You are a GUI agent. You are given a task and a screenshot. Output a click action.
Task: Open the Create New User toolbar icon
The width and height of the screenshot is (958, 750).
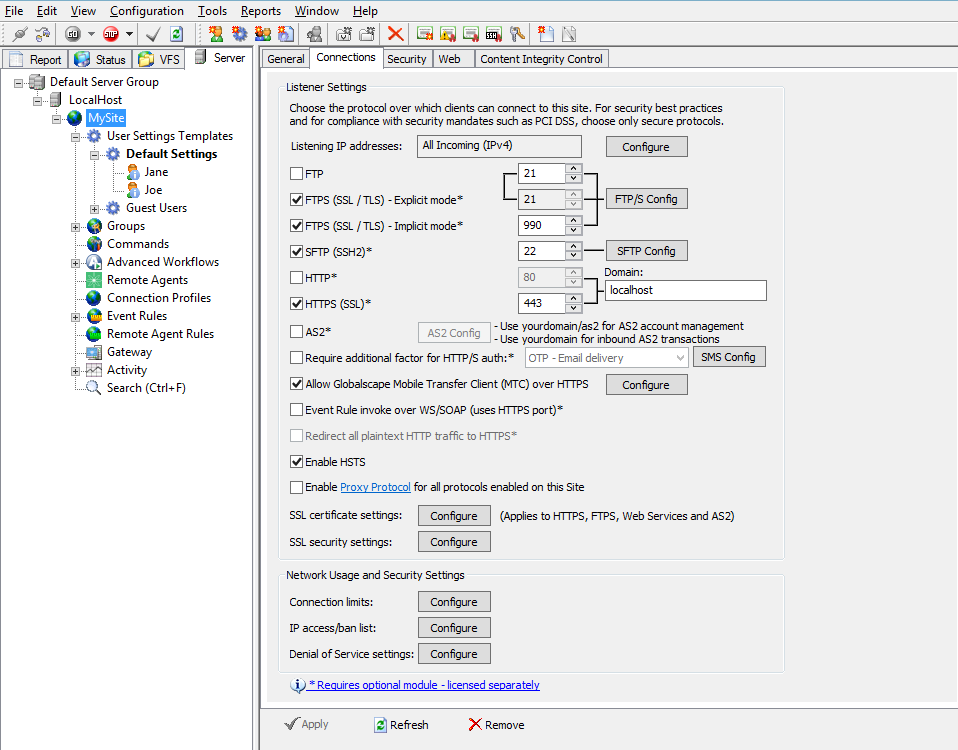click(216, 33)
